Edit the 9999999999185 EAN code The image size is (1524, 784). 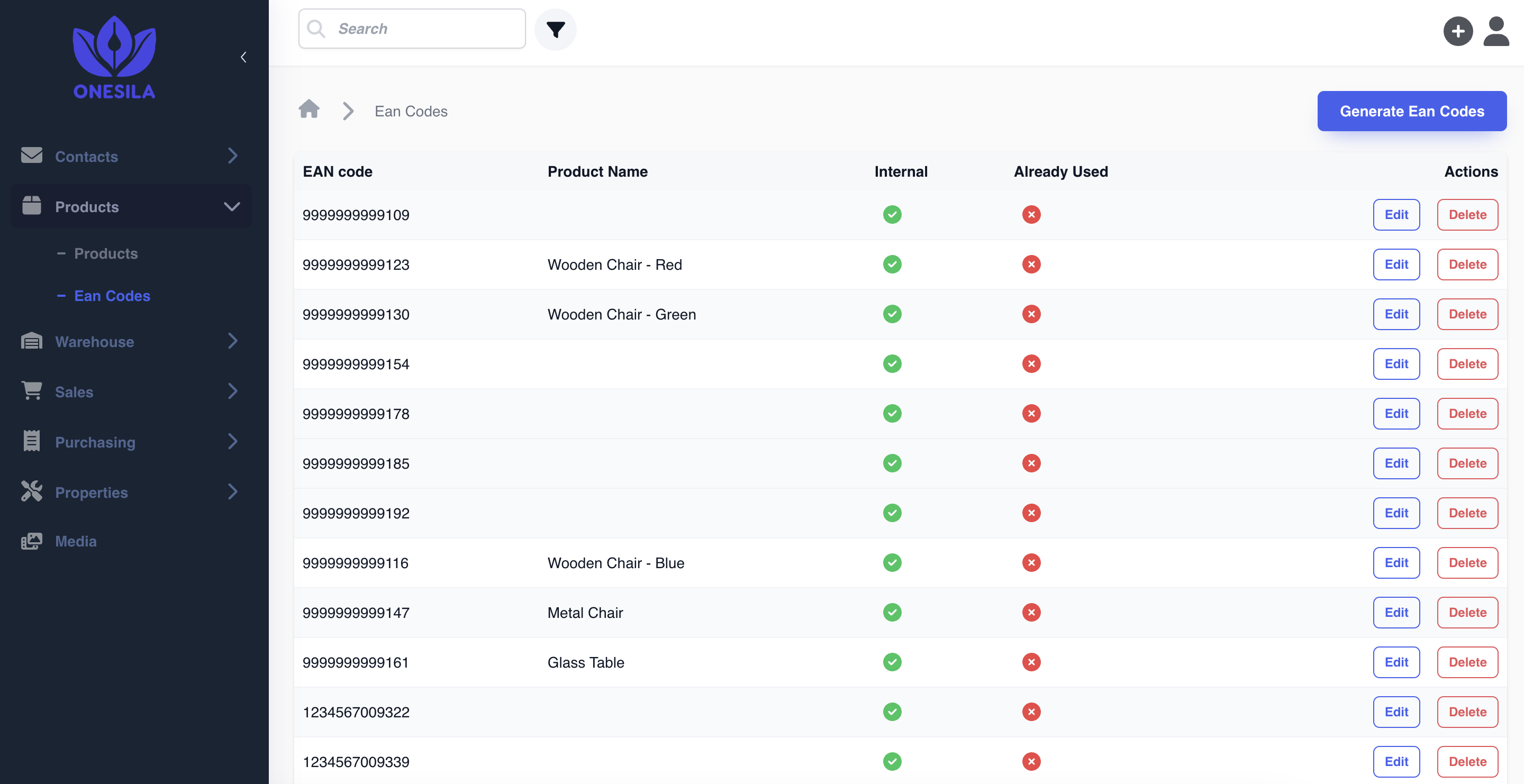1396,463
